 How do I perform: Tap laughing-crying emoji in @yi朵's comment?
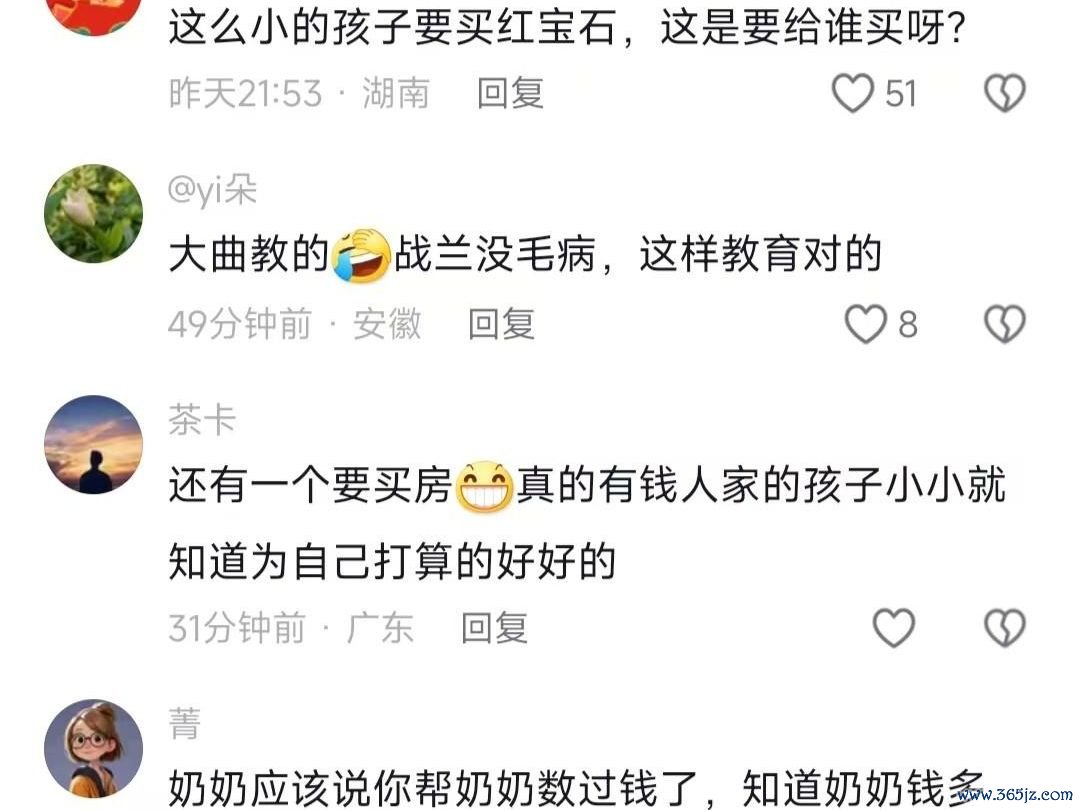coord(361,254)
